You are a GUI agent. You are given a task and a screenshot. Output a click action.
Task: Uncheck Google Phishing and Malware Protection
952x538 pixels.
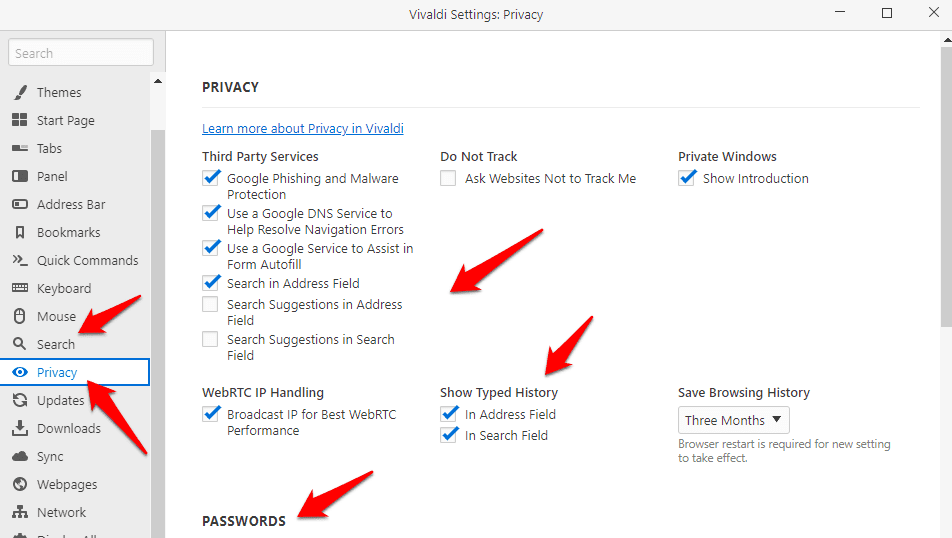click(211, 179)
